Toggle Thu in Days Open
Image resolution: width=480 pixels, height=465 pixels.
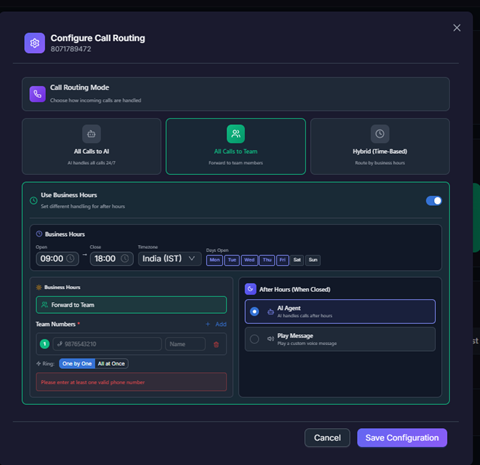click(x=267, y=260)
